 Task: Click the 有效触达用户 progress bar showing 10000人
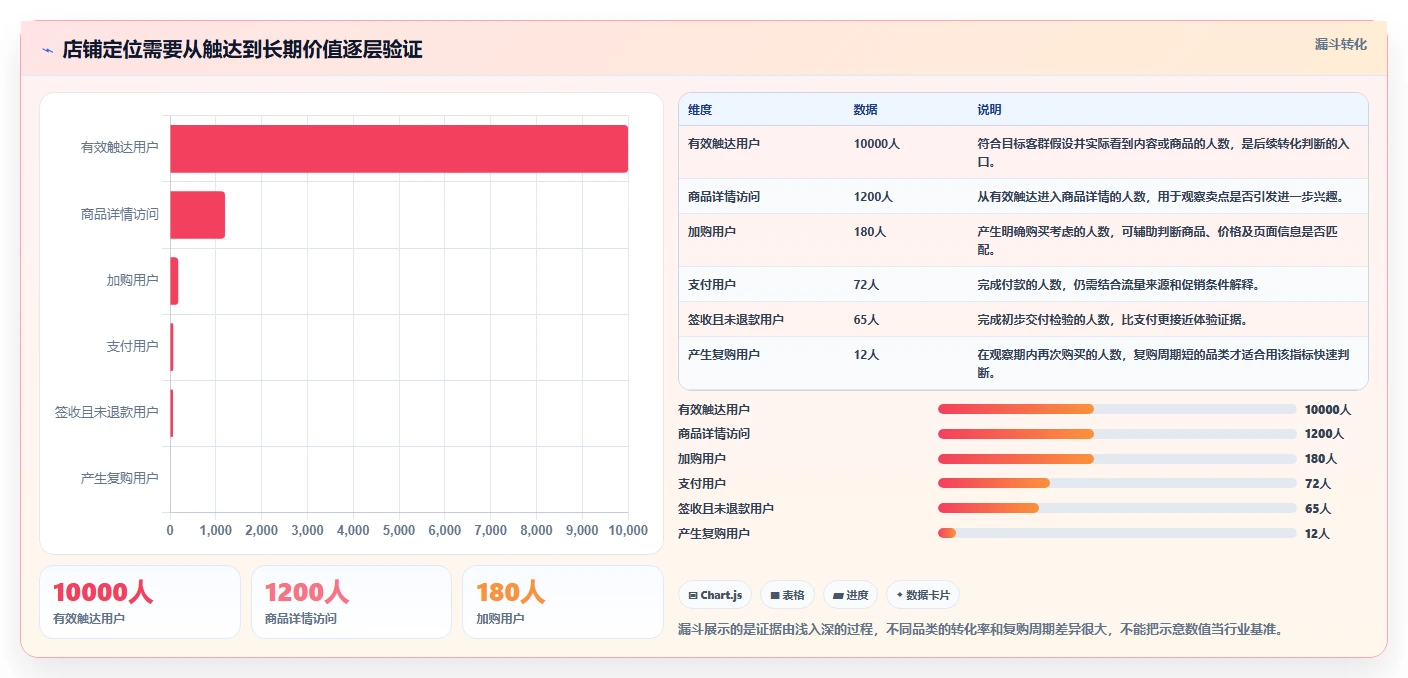coord(1117,409)
